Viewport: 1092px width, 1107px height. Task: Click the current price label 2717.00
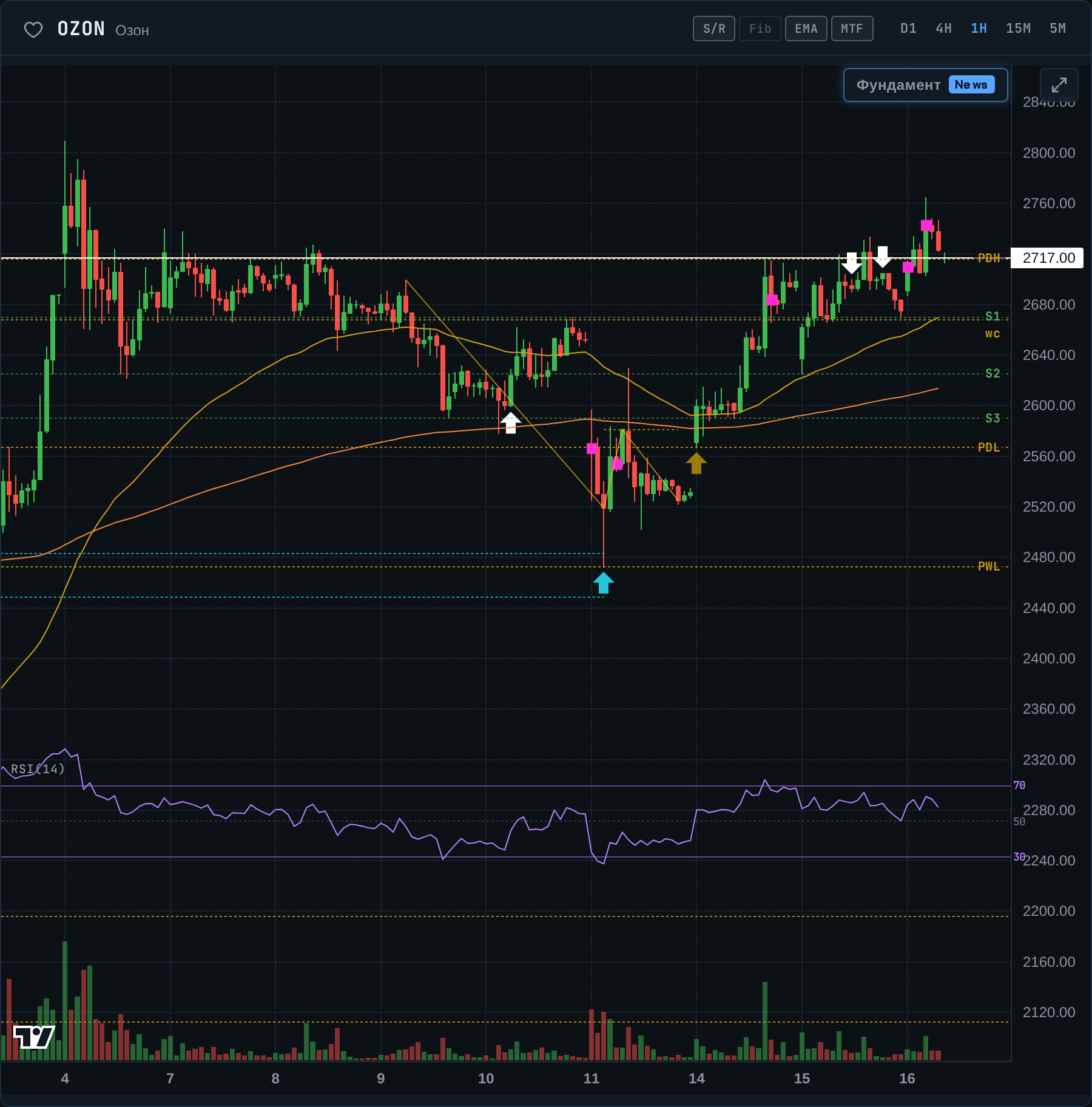click(x=1048, y=258)
